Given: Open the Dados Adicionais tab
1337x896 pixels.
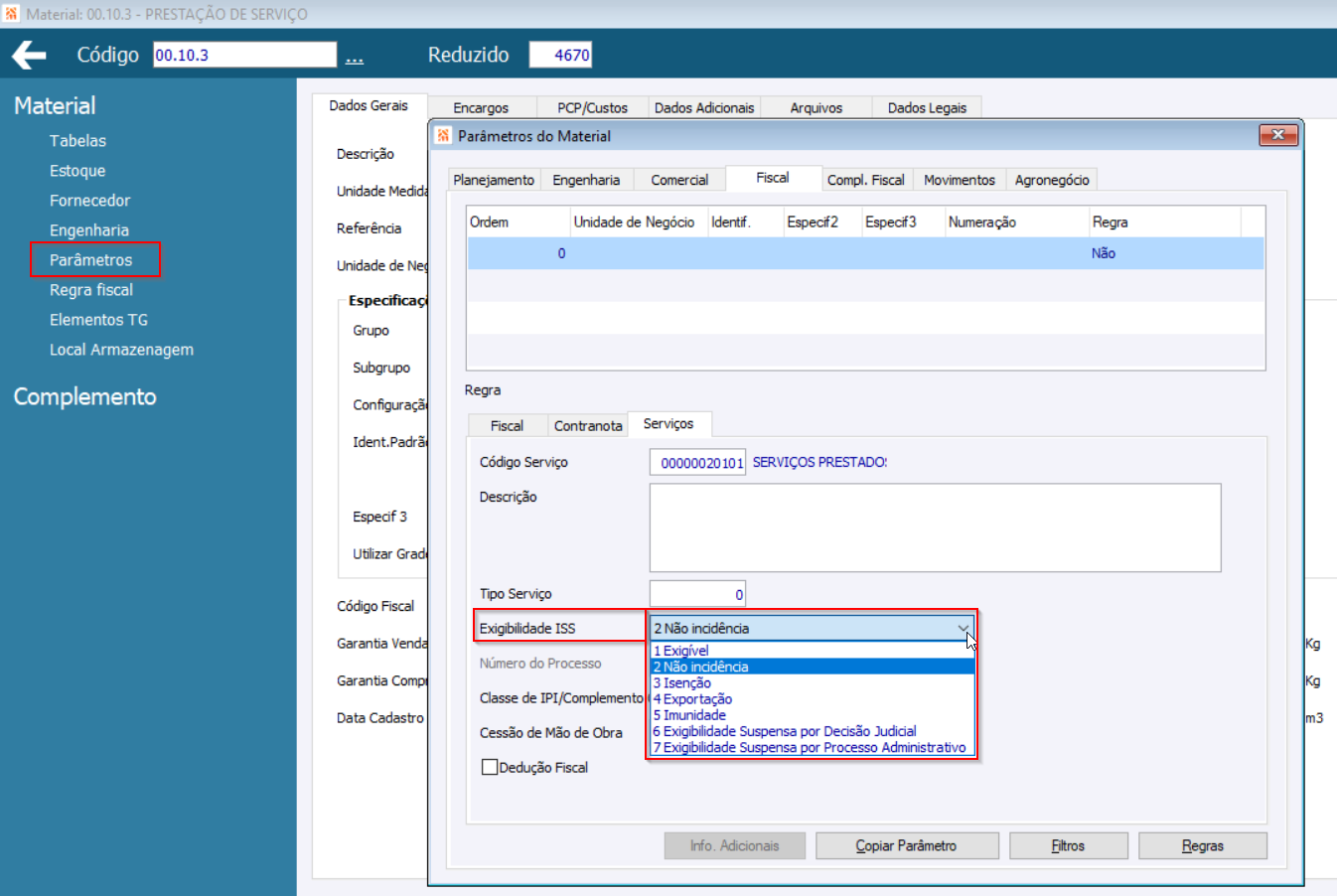Looking at the screenshot, I should pos(704,107).
